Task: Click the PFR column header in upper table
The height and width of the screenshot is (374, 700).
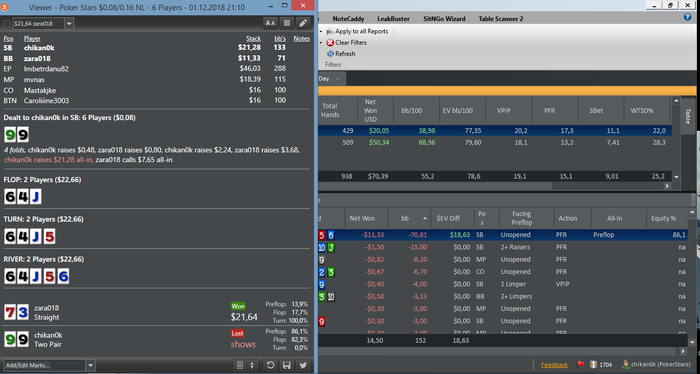Action: point(550,111)
